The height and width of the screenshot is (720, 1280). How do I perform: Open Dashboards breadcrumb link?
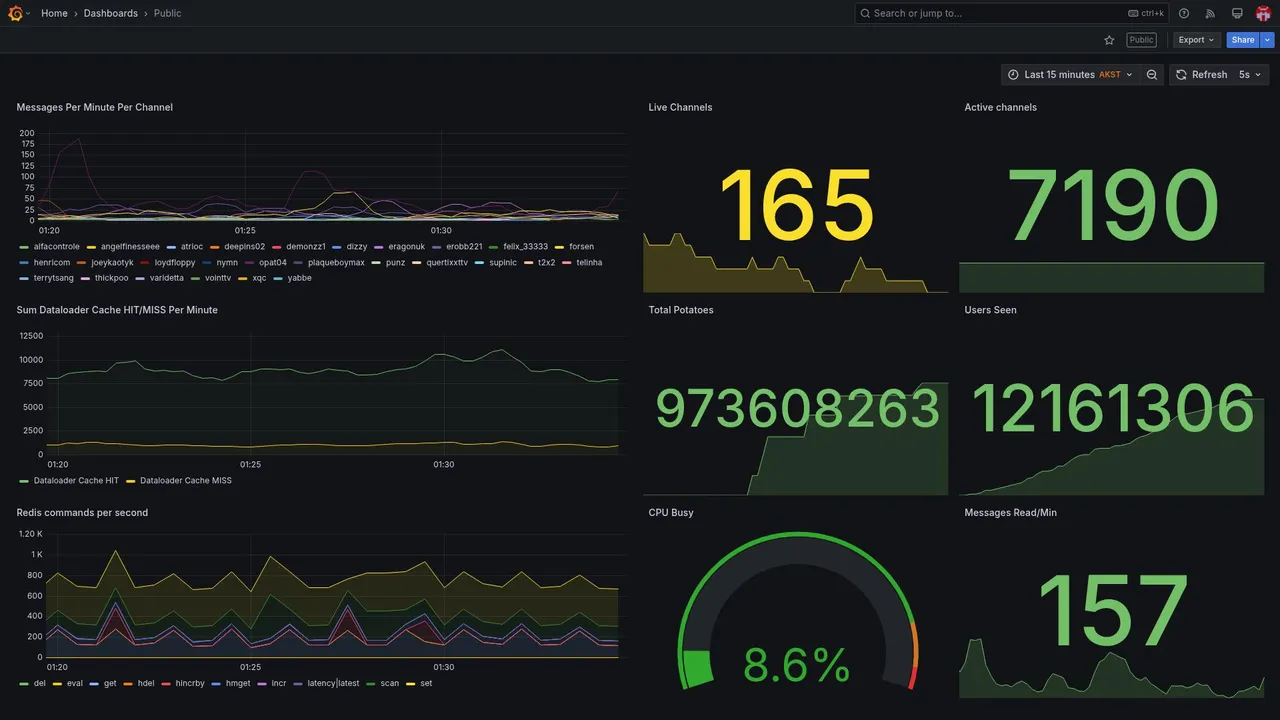pyautogui.click(x=111, y=13)
